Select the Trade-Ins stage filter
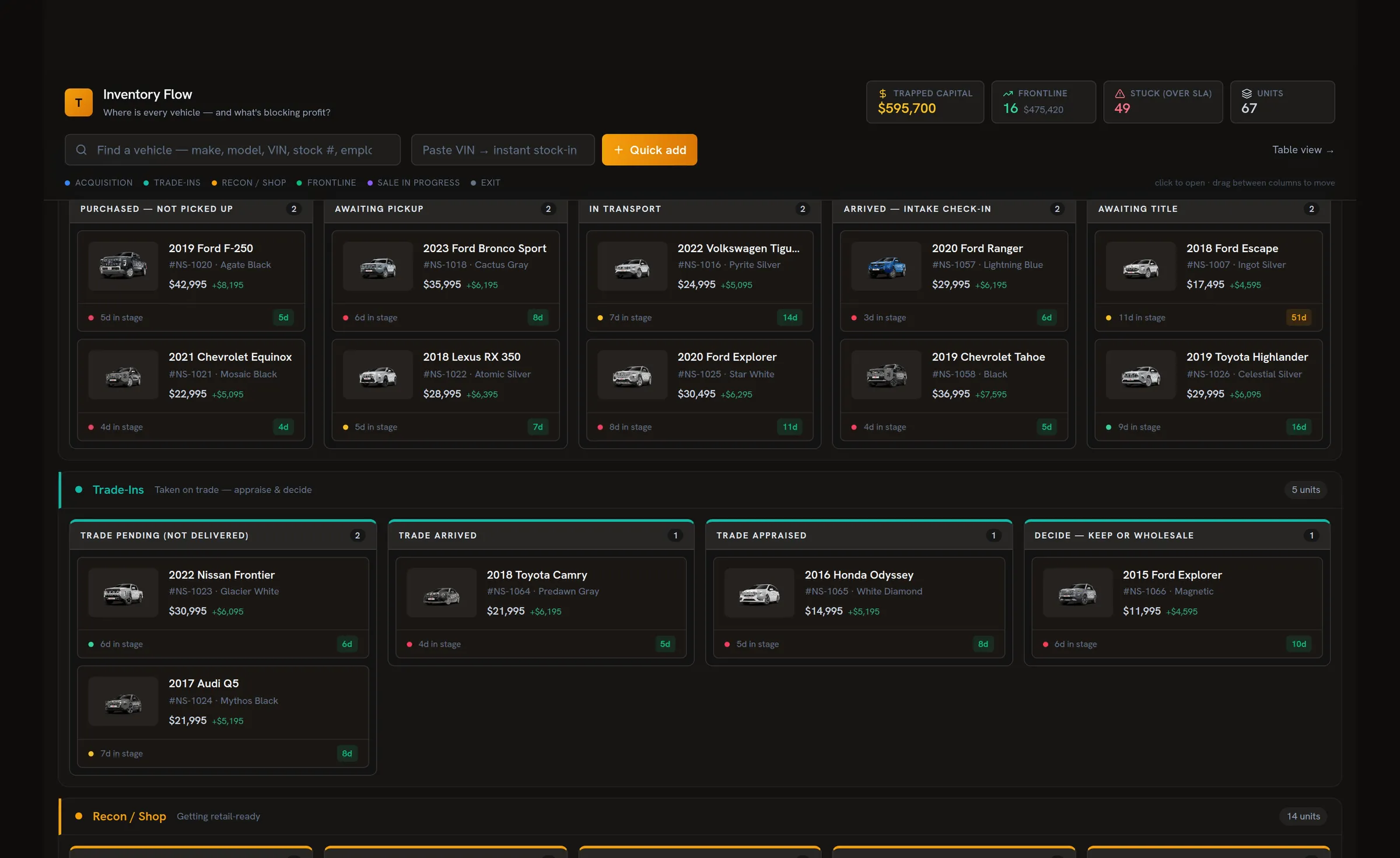 172,183
